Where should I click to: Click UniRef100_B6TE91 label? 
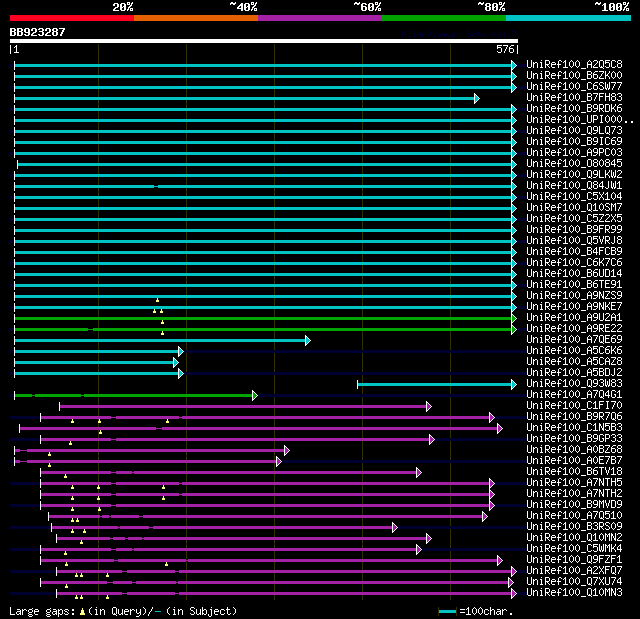tap(574, 285)
